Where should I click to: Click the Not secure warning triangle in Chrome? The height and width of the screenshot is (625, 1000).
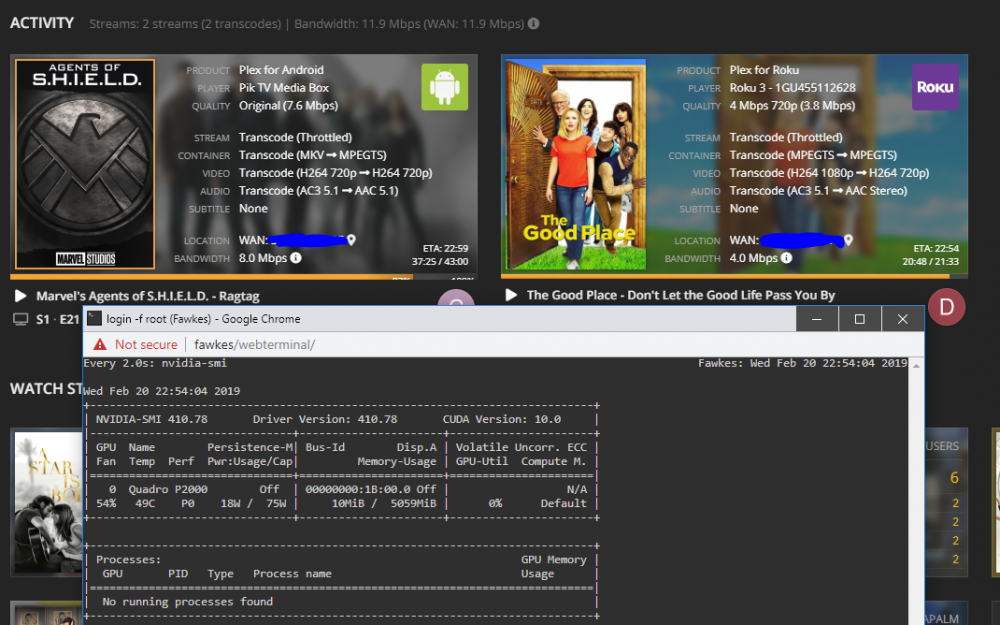click(x=100, y=344)
